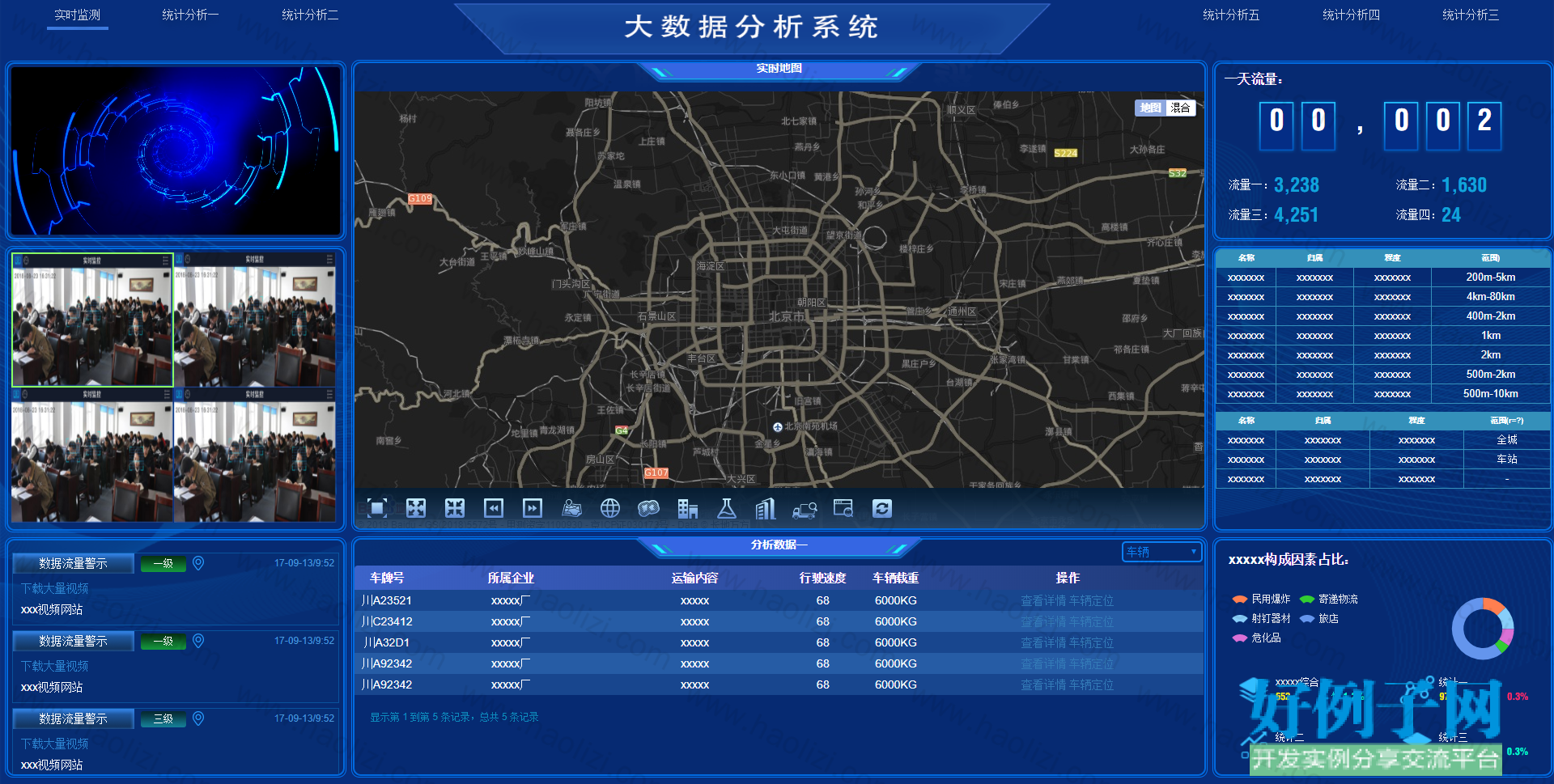Click the fast-forward icon in map toolbar
The width and height of the screenshot is (1554, 784).
[x=533, y=508]
